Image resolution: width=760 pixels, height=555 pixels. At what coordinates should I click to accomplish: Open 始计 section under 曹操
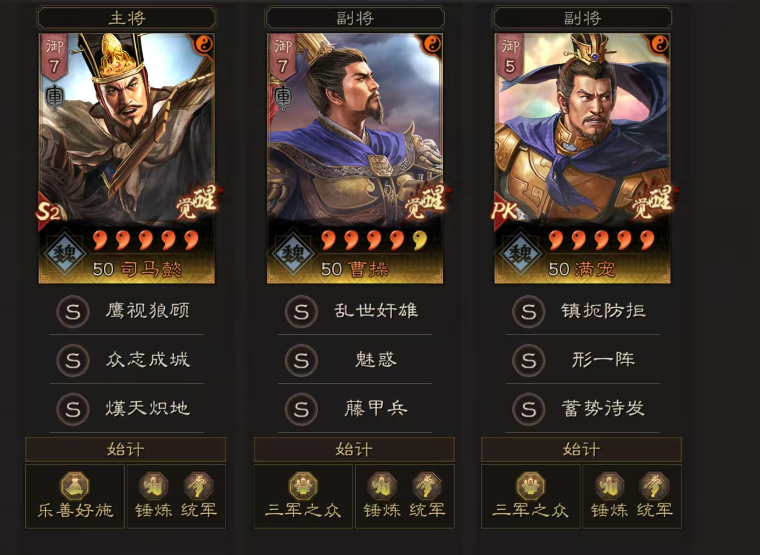[354, 449]
